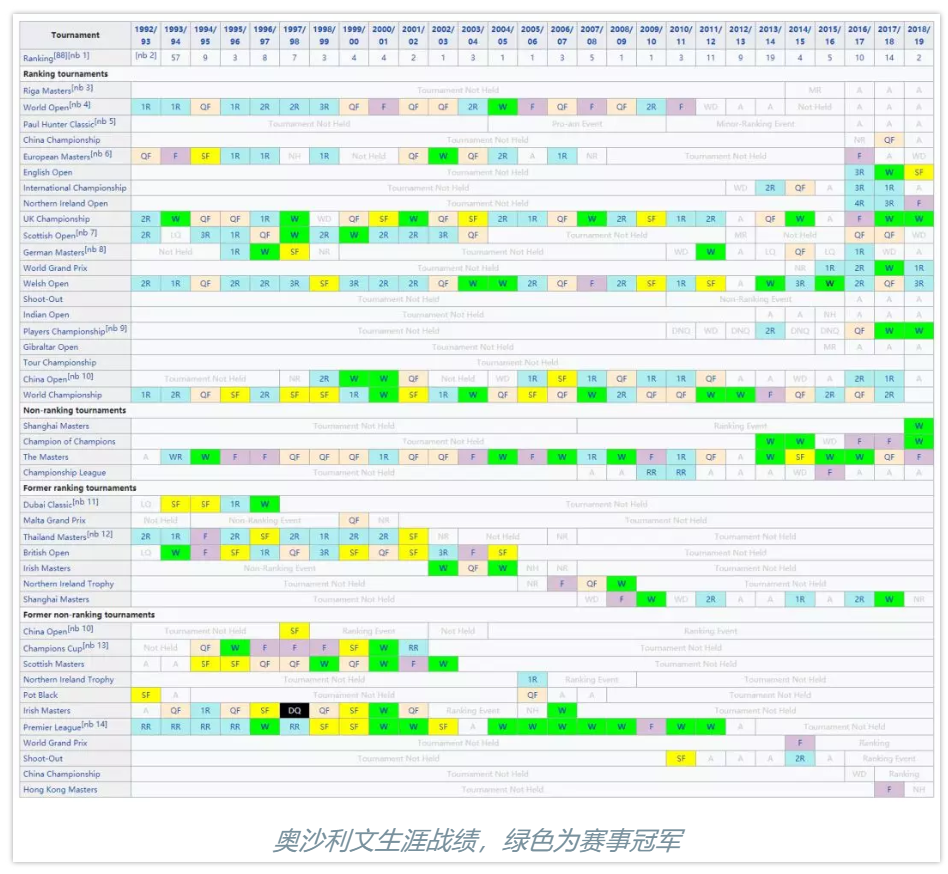Select the 1992/93 season column header
This screenshot has width=948, height=874.
tap(146, 35)
